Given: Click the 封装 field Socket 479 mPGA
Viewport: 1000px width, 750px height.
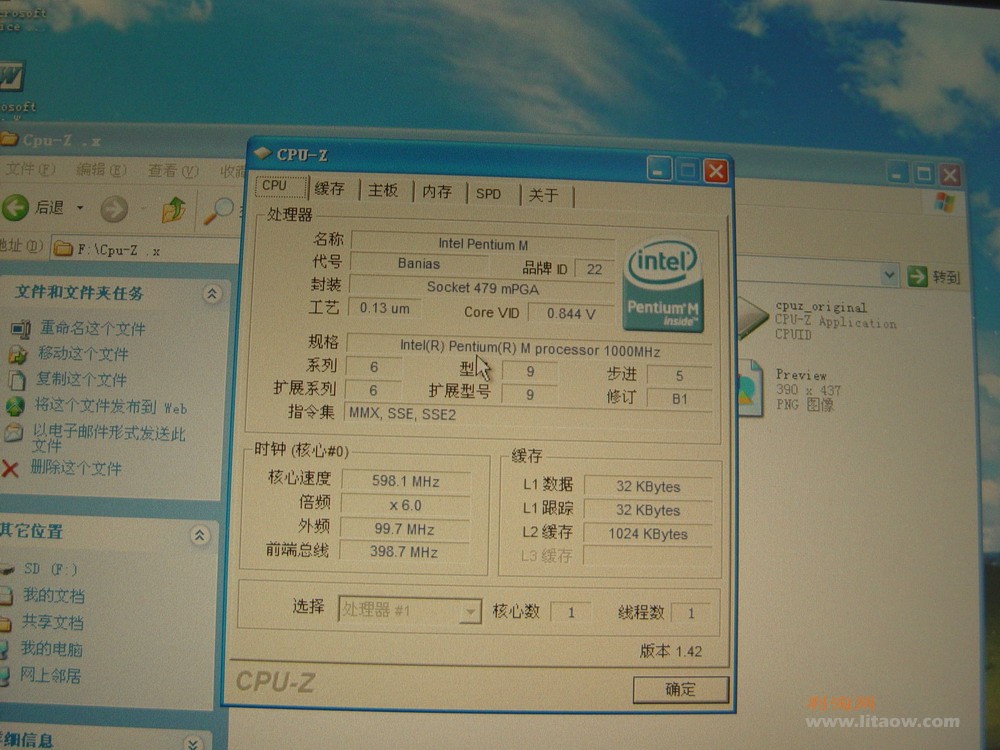Looking at the screenshot, I should pyautogui.click(x=483, y=288).
